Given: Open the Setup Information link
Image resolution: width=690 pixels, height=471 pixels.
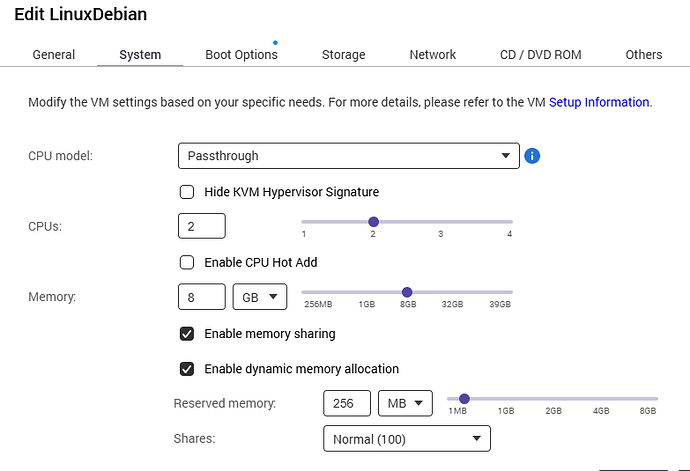Looking at the screenshot, I should pos(599,102).
